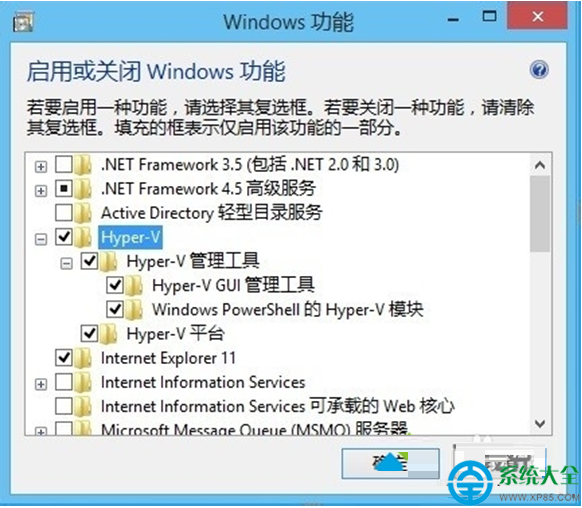
Task: Click the Hyper-V GUI 管理工具 folder icon
Action: point(134,285)
